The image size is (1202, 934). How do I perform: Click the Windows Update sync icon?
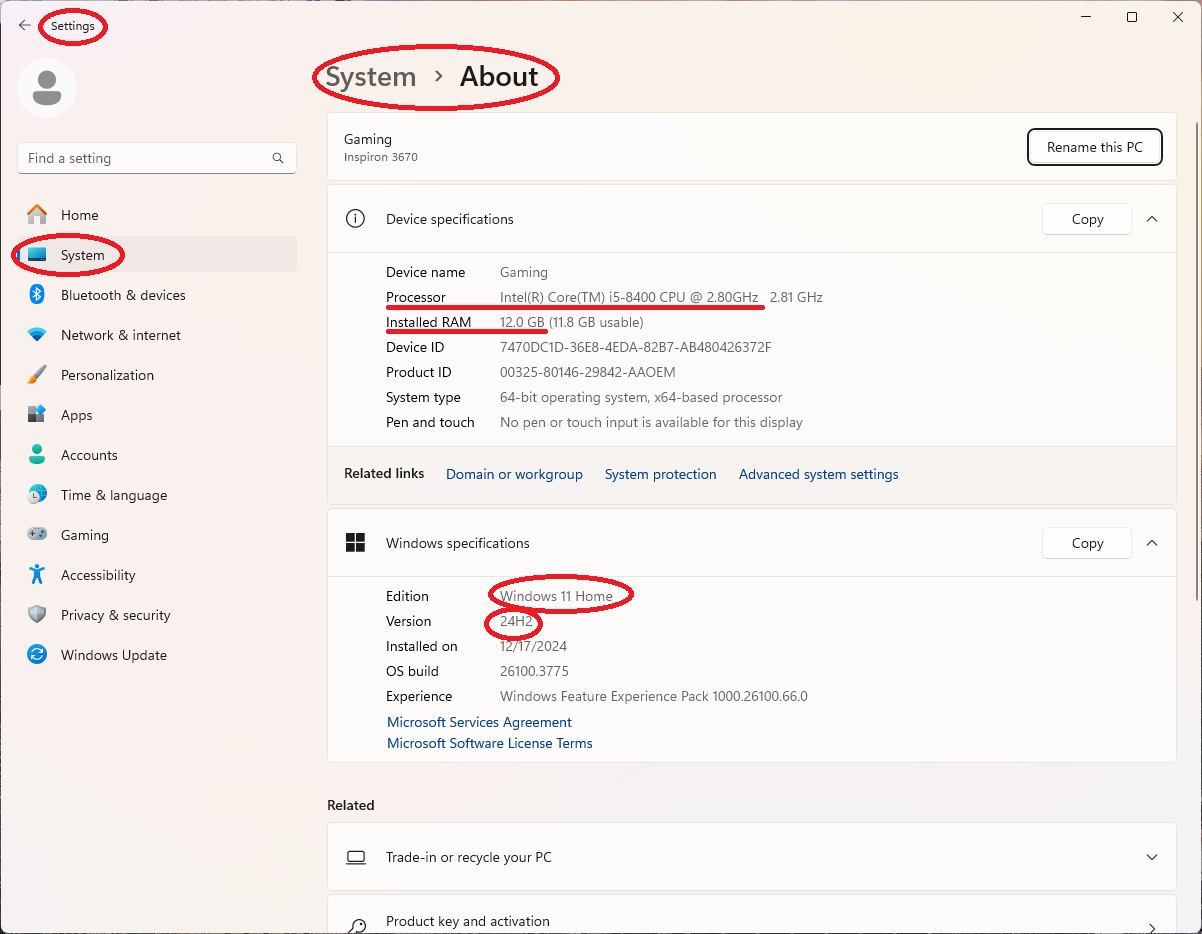click(37, 655)
